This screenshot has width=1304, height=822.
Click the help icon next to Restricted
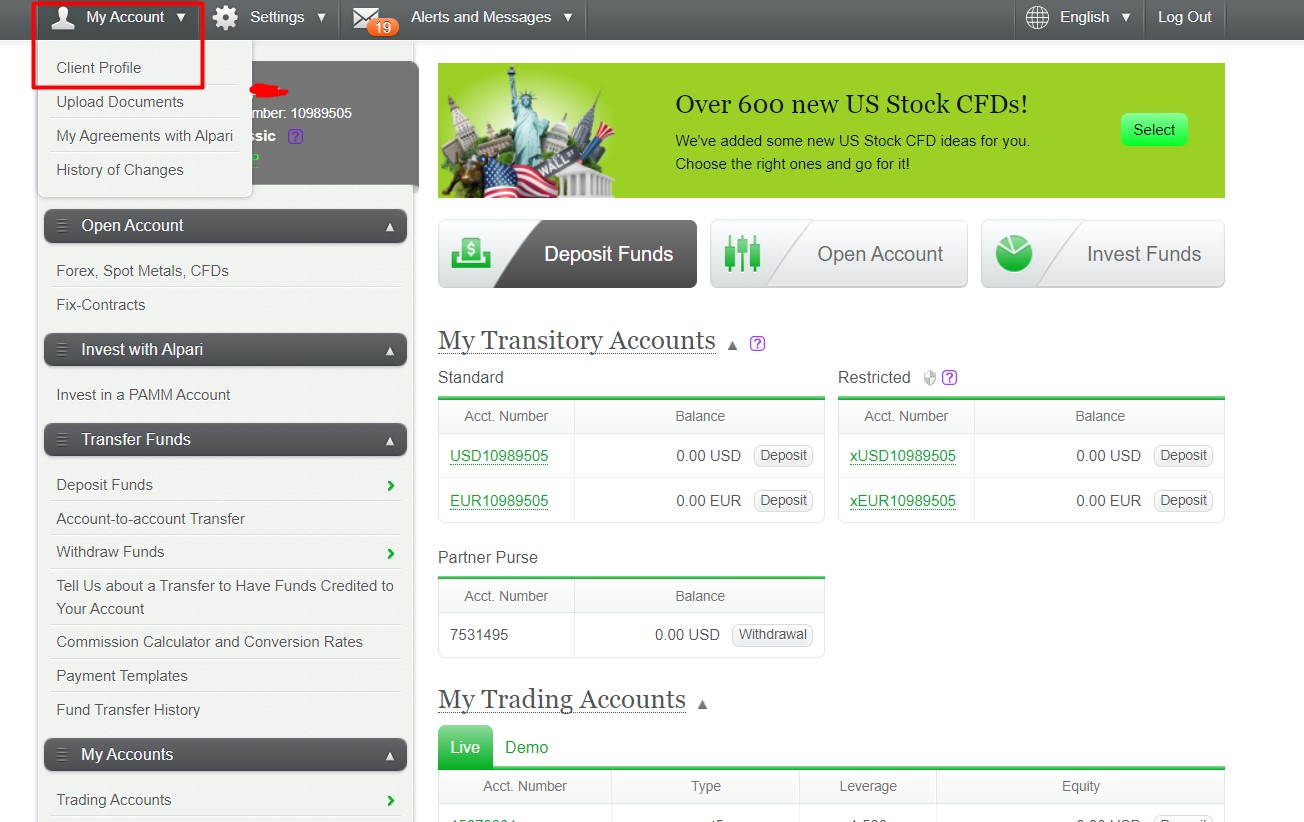click(x=950, y=378)
